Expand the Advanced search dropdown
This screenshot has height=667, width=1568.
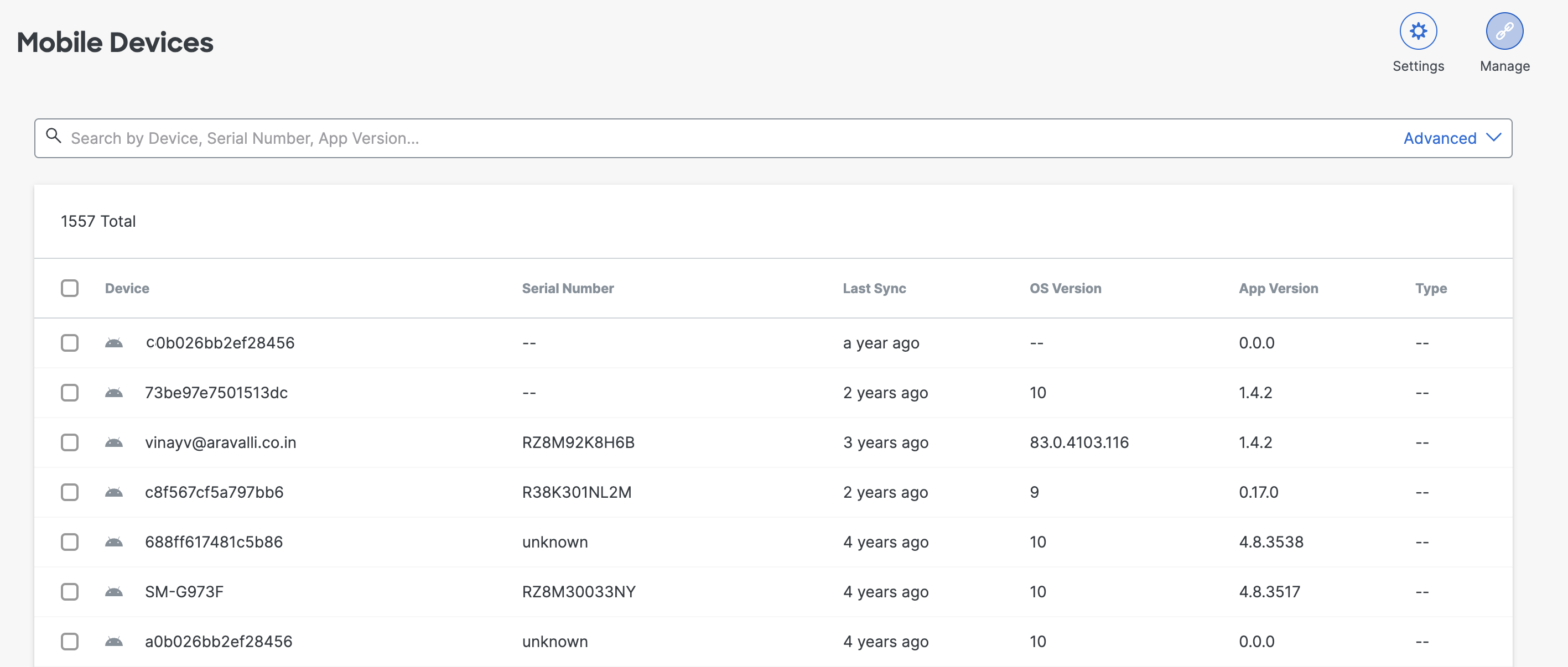pyautogui.click(x=1440, y=138)
